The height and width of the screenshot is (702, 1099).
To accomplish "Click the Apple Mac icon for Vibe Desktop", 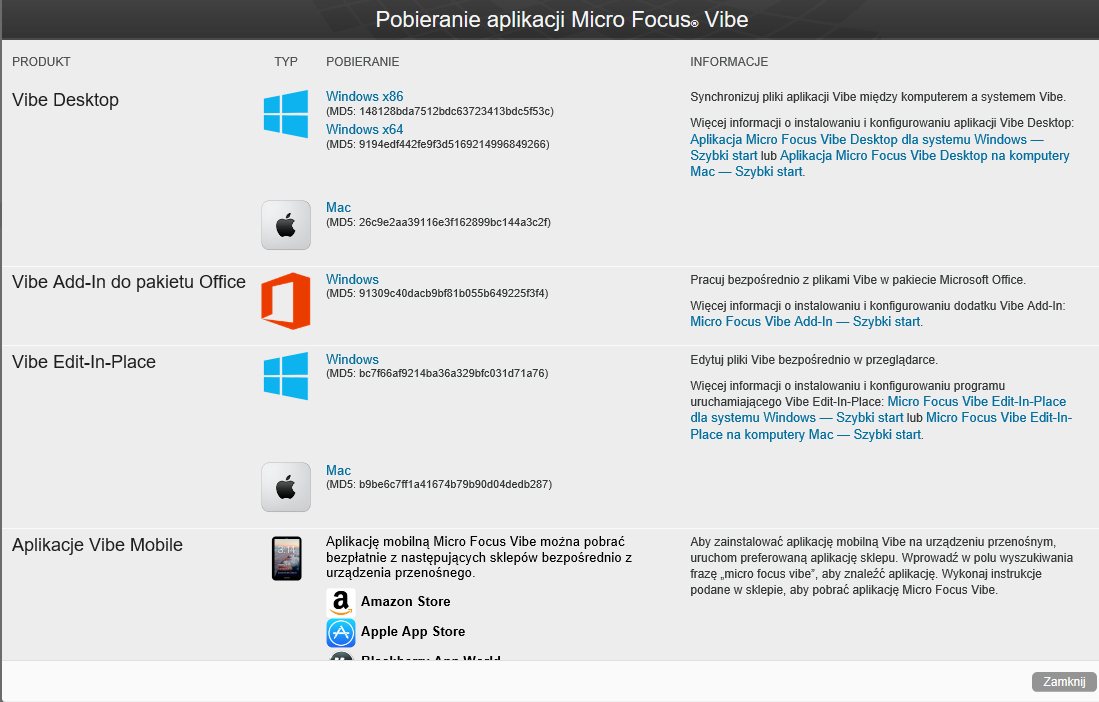I will (286, 225).
